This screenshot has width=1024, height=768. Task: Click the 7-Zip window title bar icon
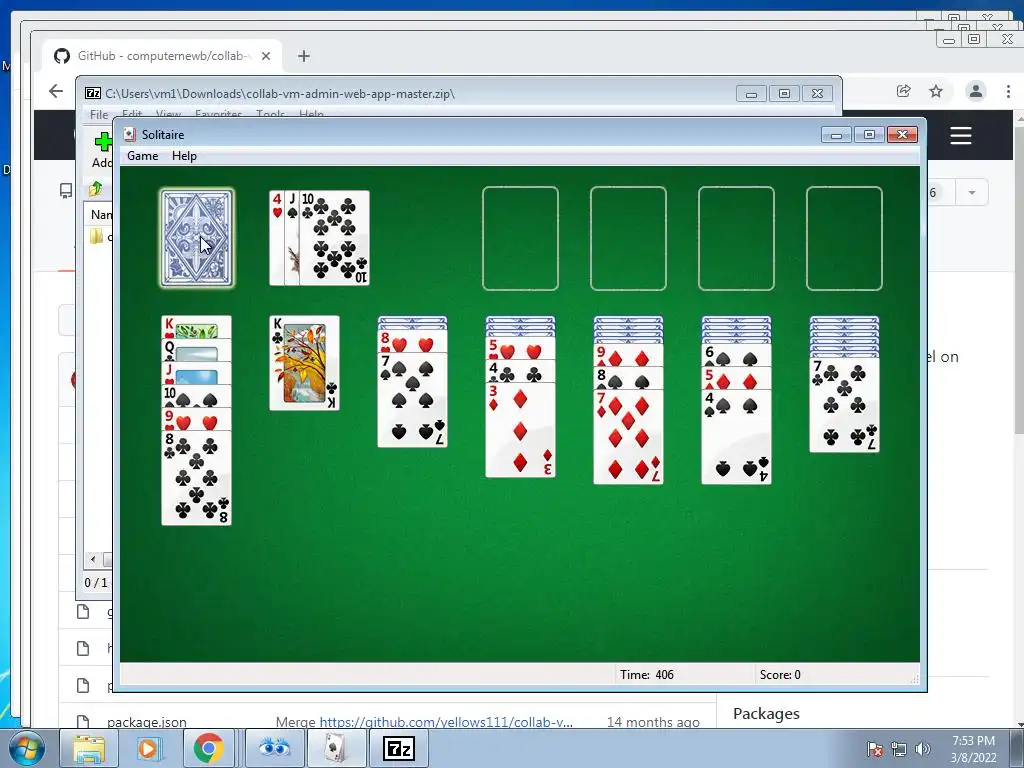[93, 93]
